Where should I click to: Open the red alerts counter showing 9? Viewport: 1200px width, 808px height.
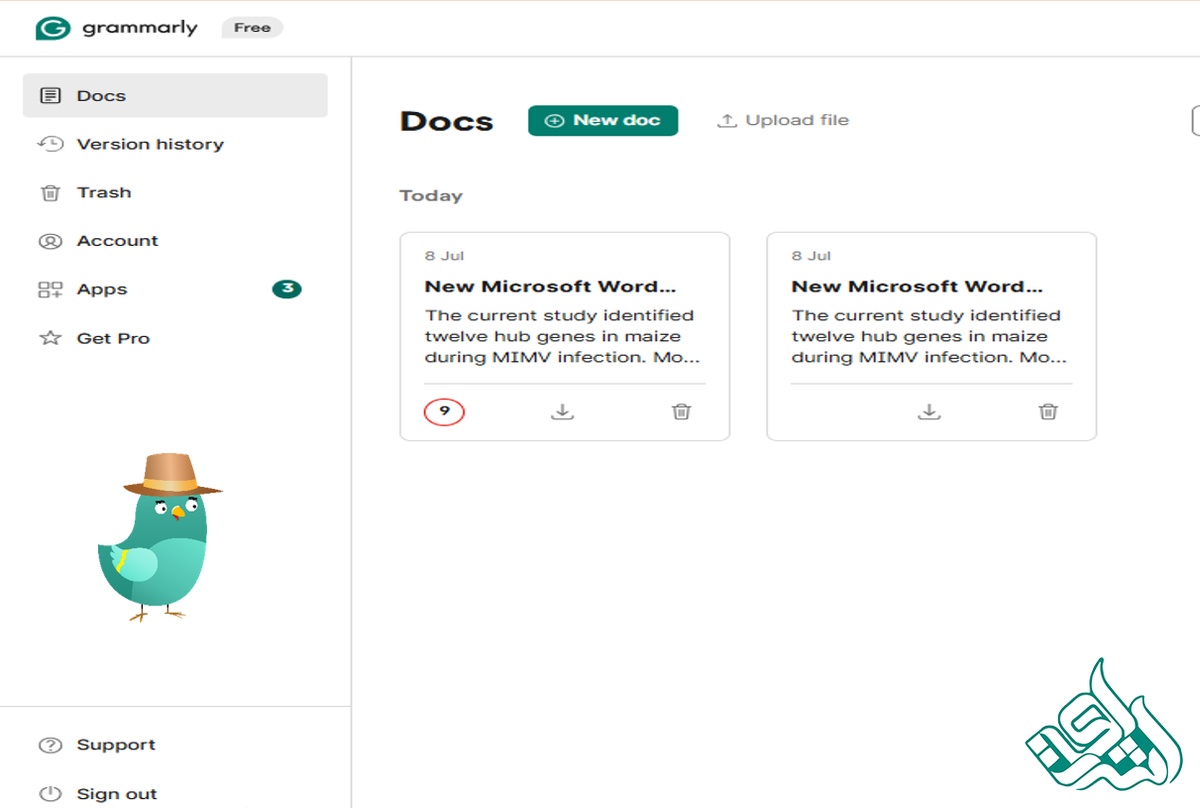point(444,411)
